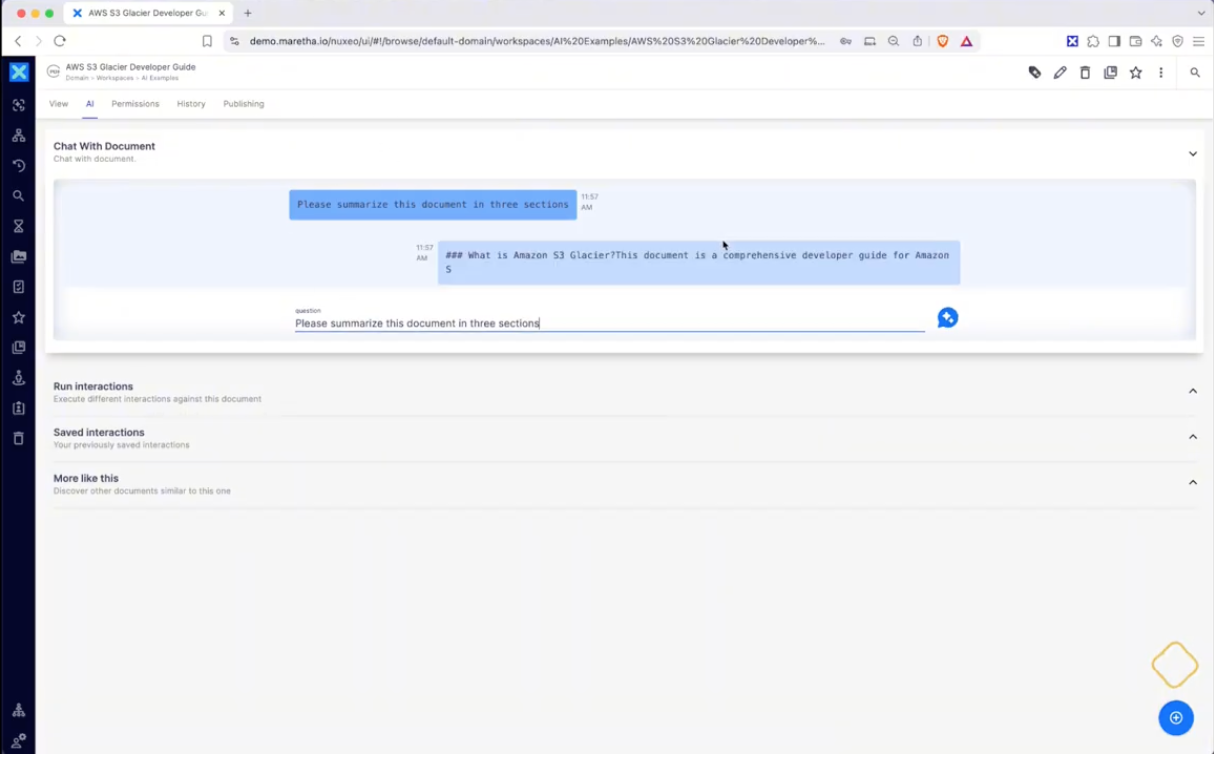Expand the Run interactions section chevron
Image resolution: width=1214 pixels, height=757 pixels.
tap(1193, 391)
